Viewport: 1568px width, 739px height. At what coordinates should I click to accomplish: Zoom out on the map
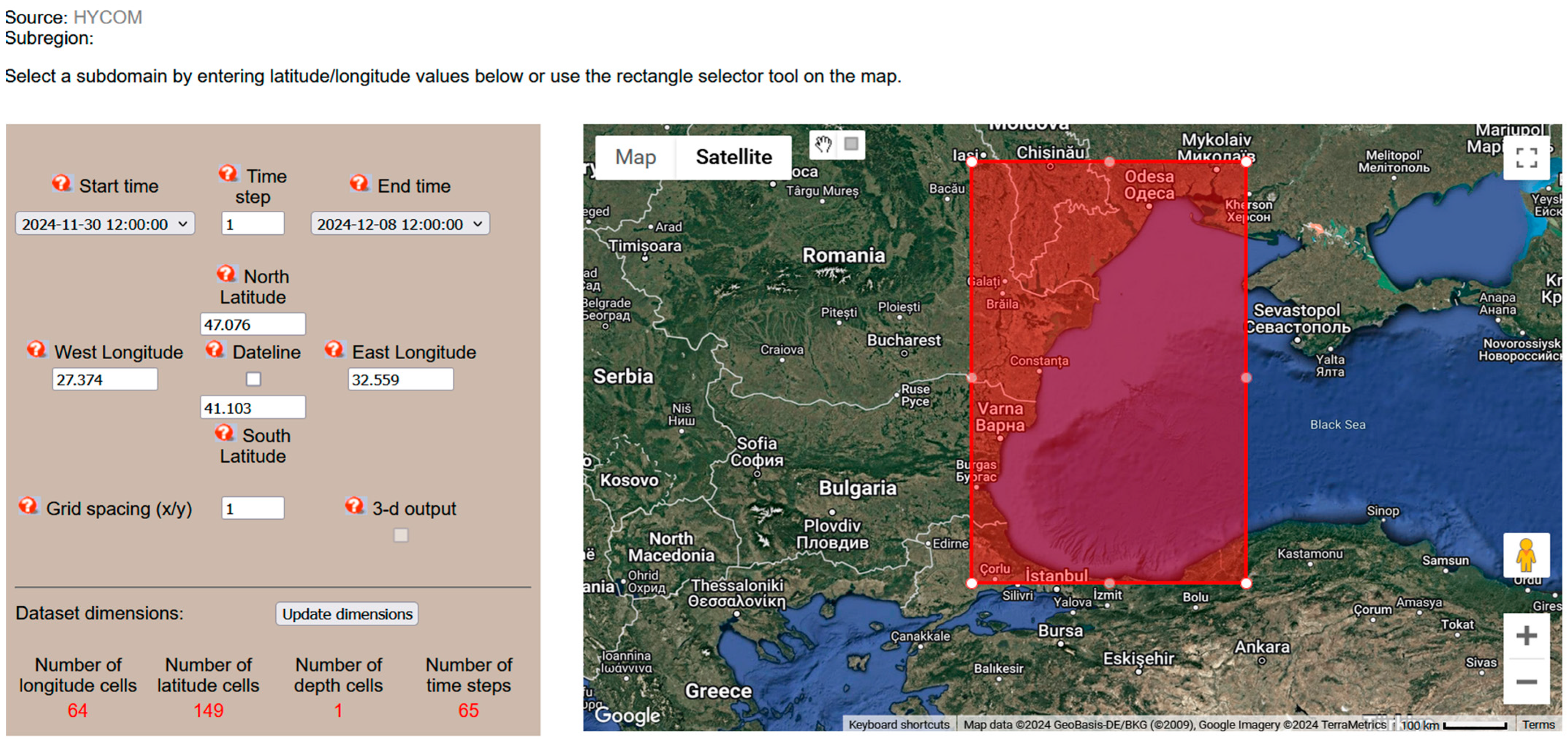(x=1526, y=682)
